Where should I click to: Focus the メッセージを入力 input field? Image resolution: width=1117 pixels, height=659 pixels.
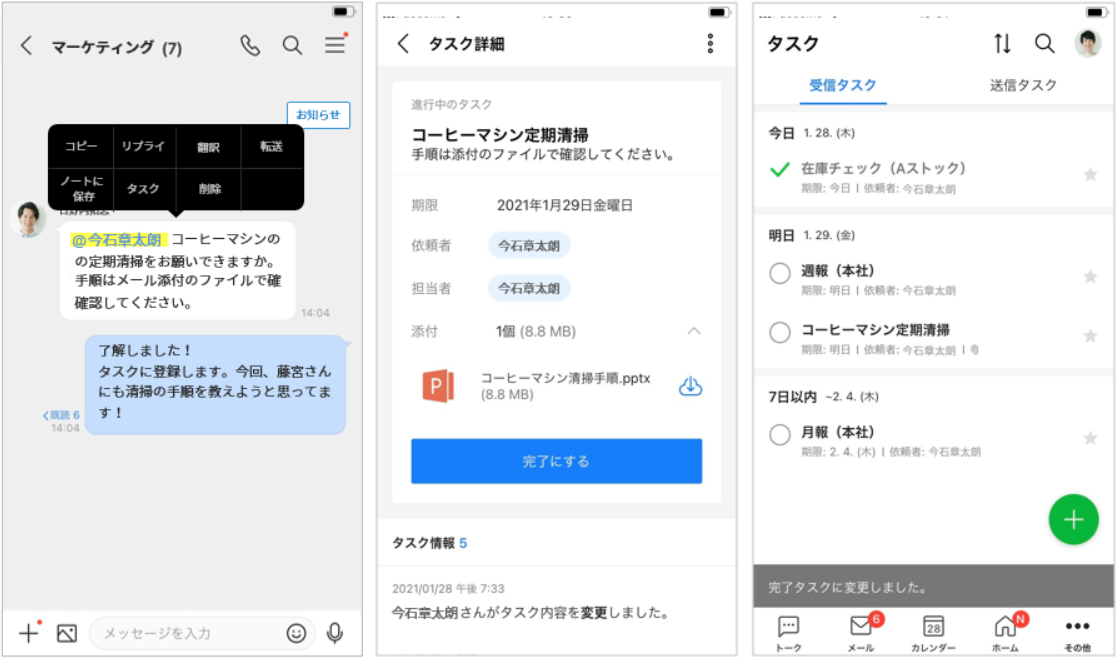pyautogui.click(x=190, y=633)
